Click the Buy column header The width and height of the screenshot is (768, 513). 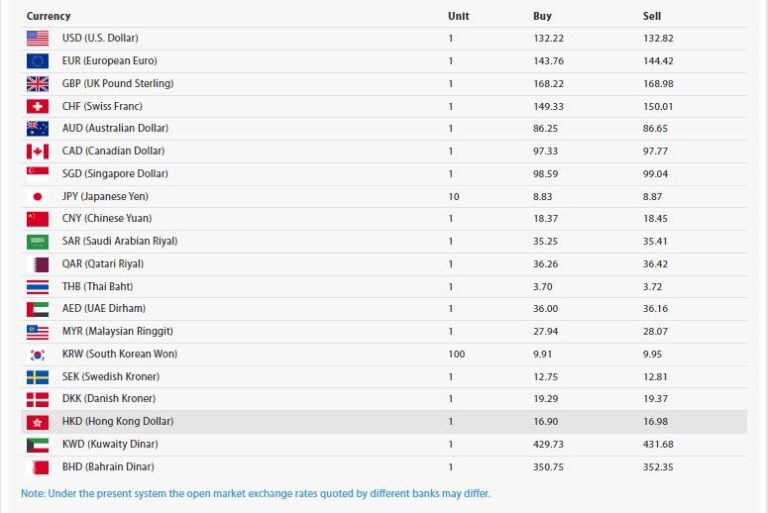tap(542, 16)
